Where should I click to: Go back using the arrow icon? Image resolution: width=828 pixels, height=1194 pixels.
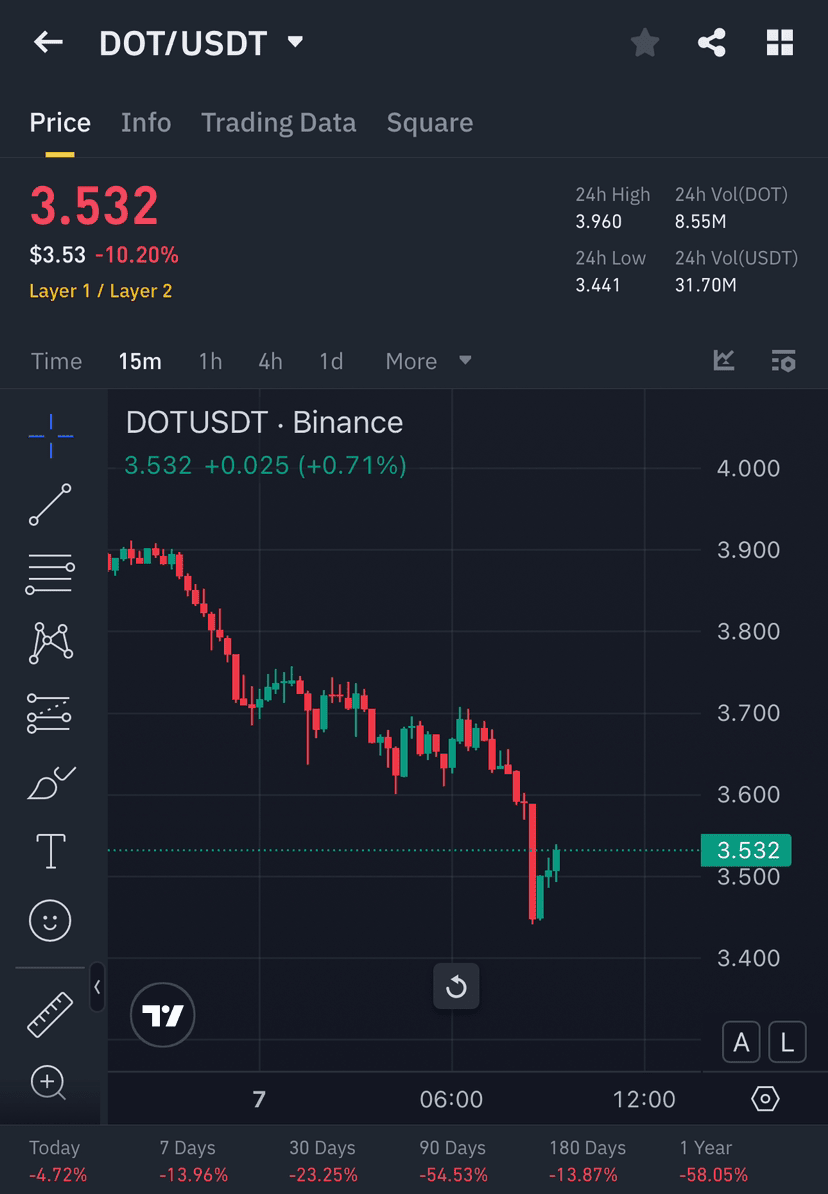(x=48, y=42)
